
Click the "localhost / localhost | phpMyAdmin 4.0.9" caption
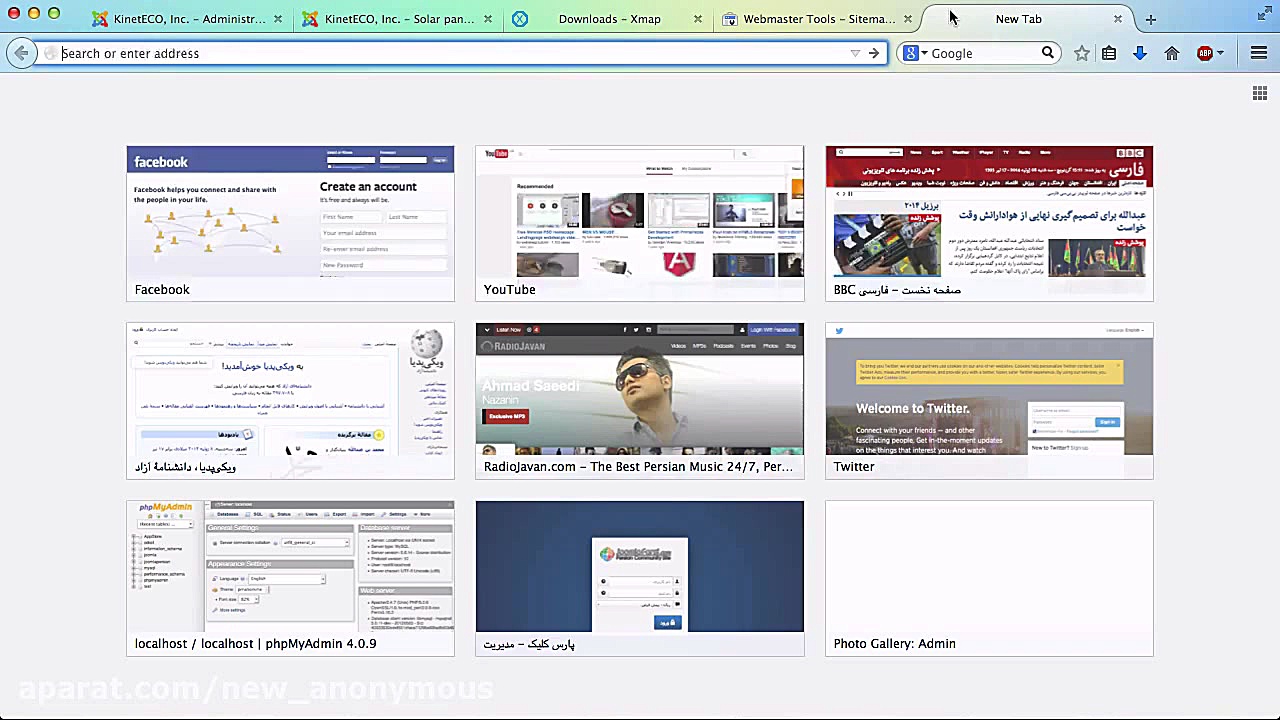(256, 644)
